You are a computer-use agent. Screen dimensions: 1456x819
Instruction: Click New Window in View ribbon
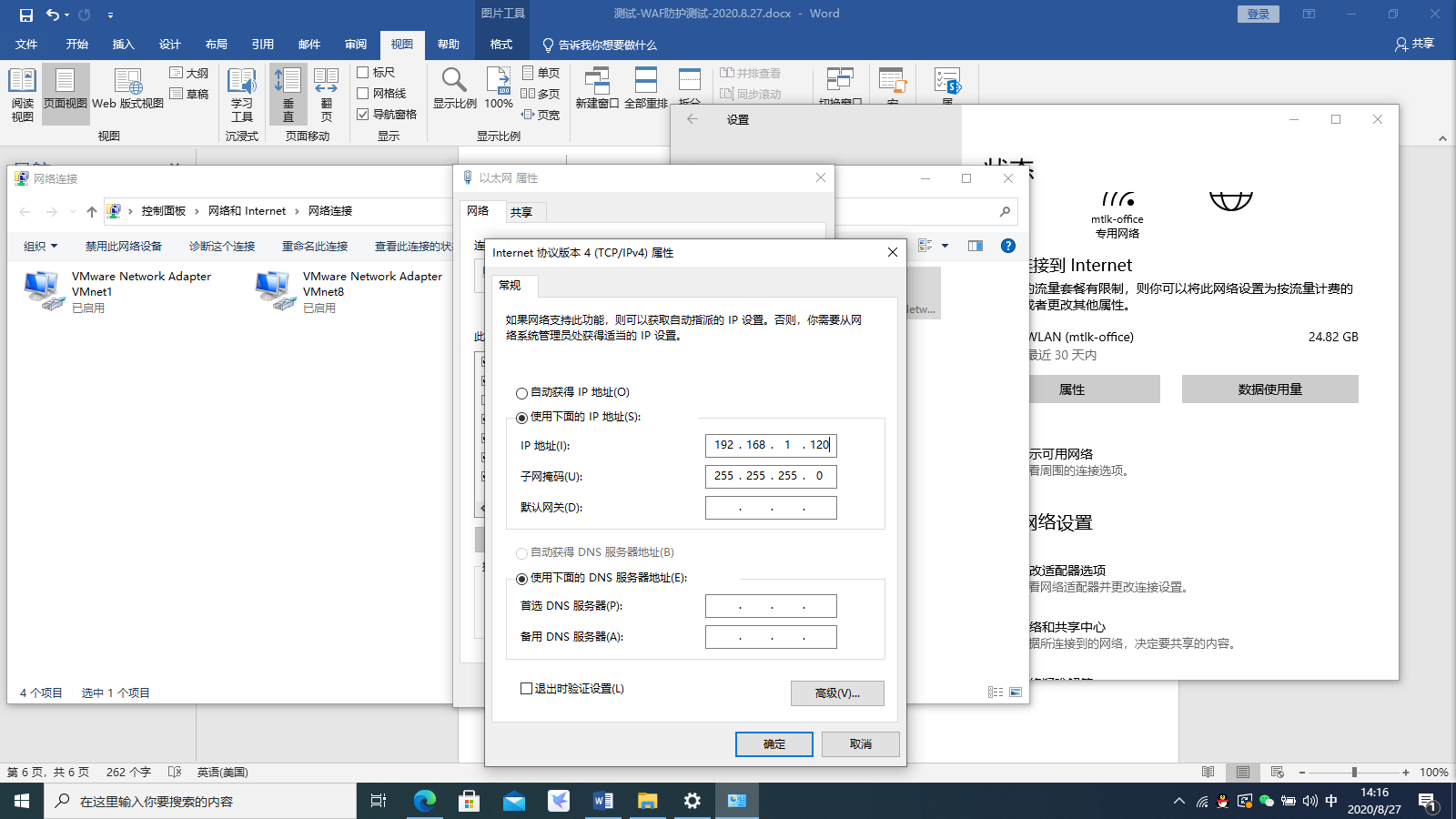[x=597, y=89]
